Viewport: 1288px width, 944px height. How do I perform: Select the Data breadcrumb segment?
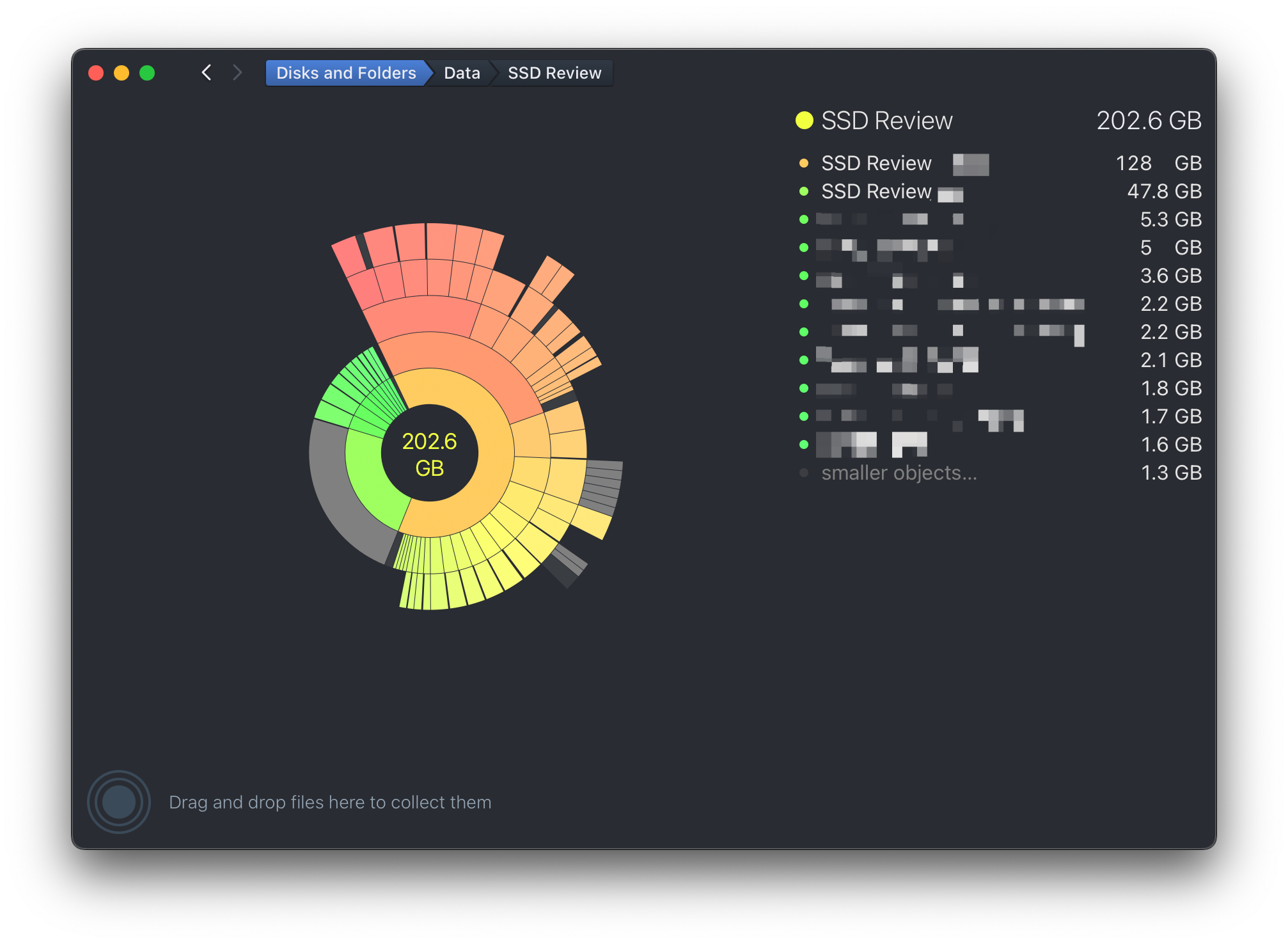462,73
